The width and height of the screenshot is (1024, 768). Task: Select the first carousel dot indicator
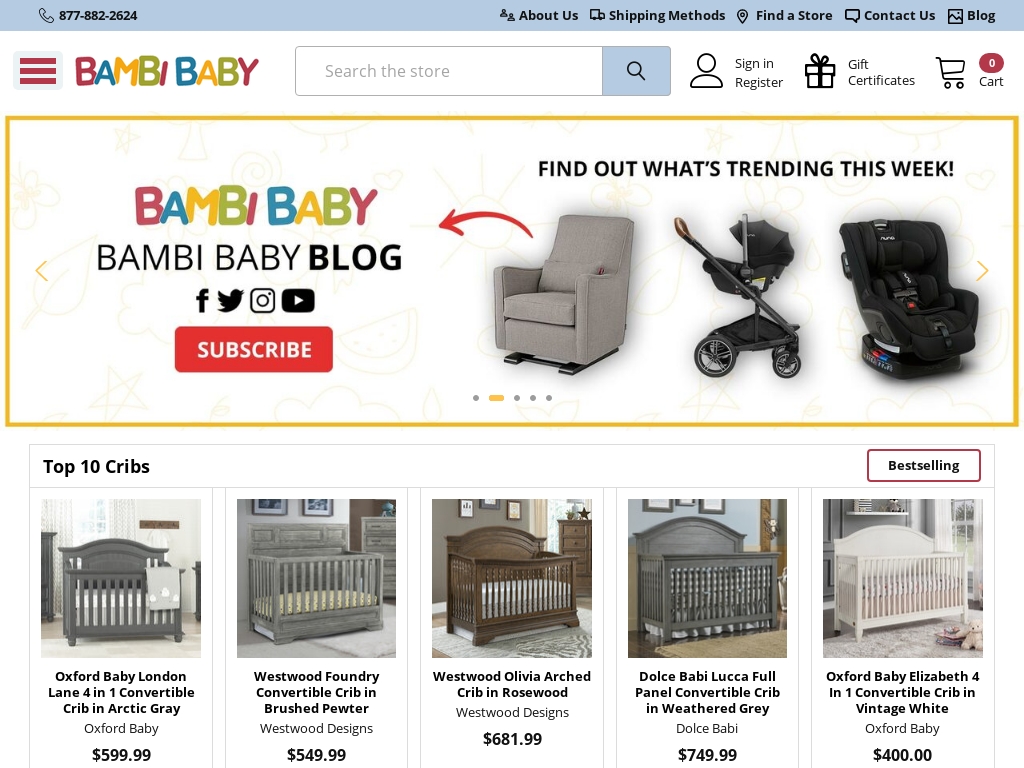[x=476, y=398]
